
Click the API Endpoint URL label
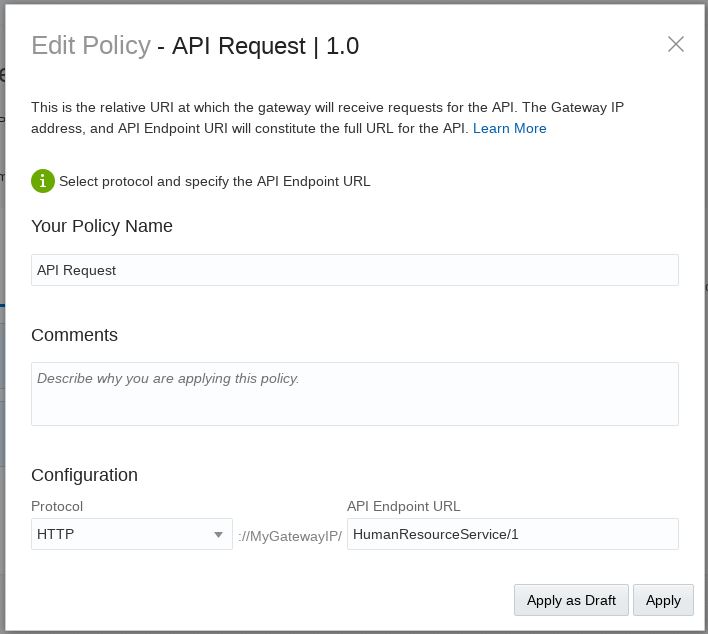[403, 506]
